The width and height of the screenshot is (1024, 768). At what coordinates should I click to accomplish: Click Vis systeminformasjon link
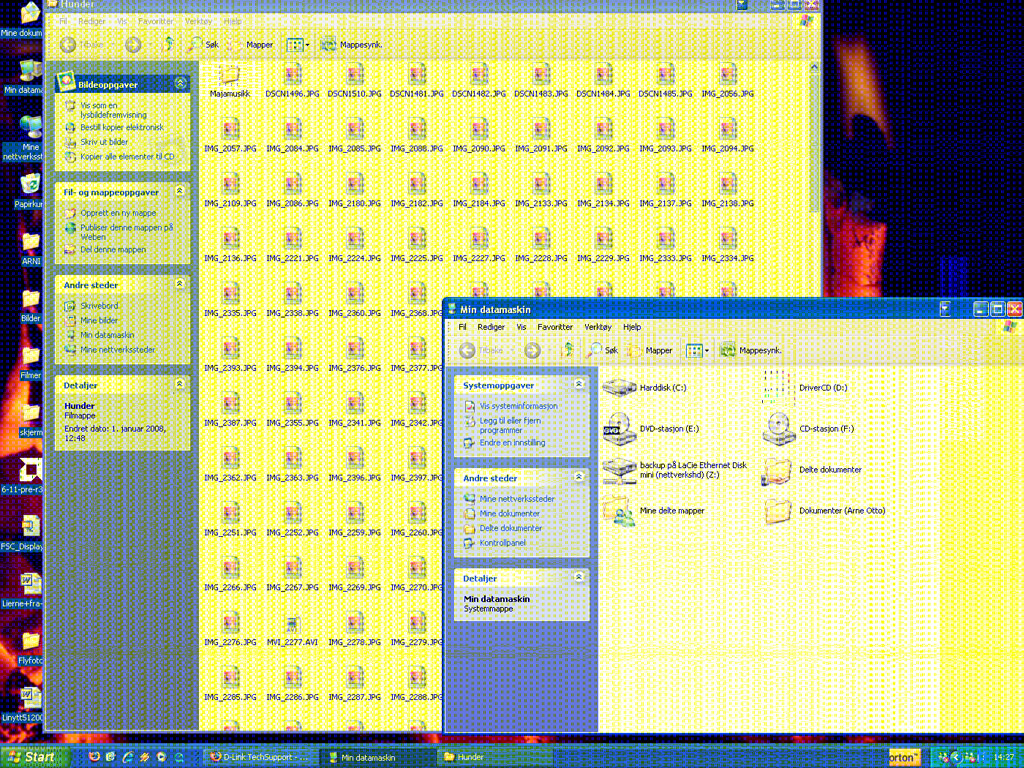519,406
